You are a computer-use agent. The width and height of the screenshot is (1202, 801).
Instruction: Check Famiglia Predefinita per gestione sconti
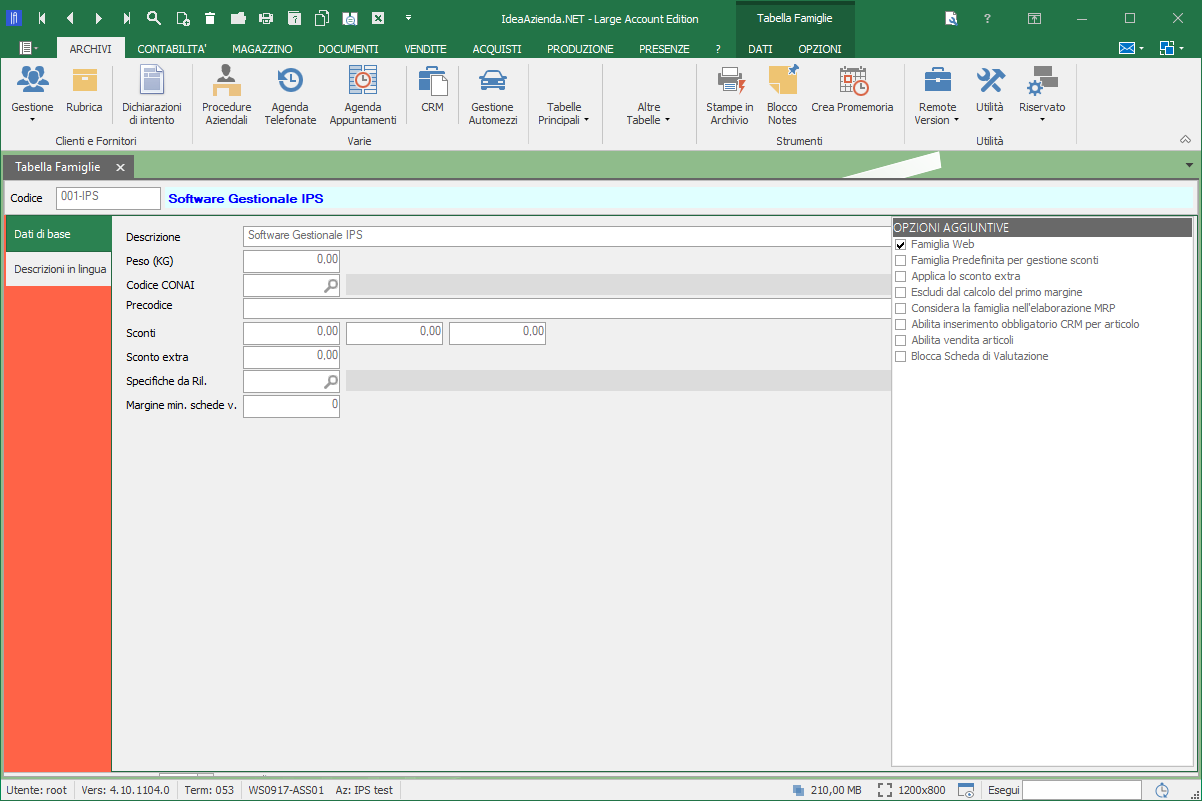pyautogui.click(x=901, y=260)
